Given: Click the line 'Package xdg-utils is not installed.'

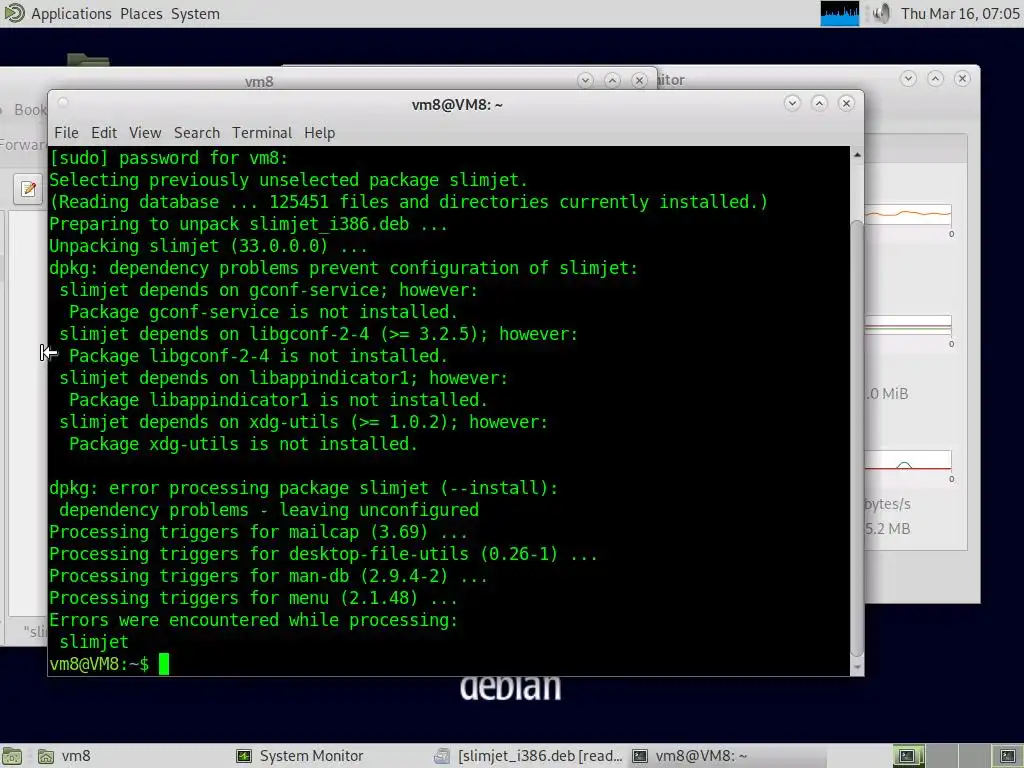Looking at the screenshot, I should [243, 444].
